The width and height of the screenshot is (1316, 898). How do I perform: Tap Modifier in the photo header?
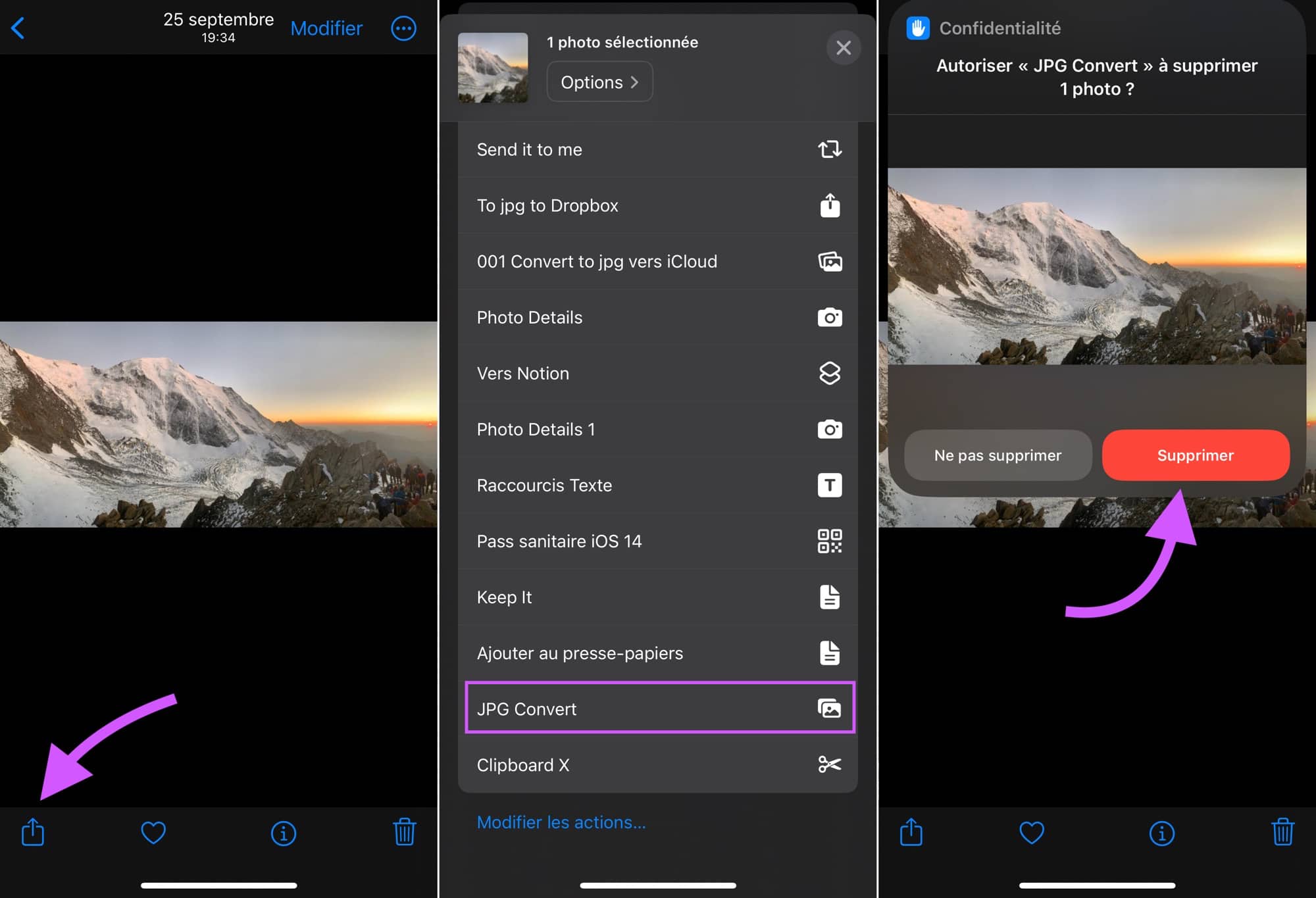pos(326,28)
